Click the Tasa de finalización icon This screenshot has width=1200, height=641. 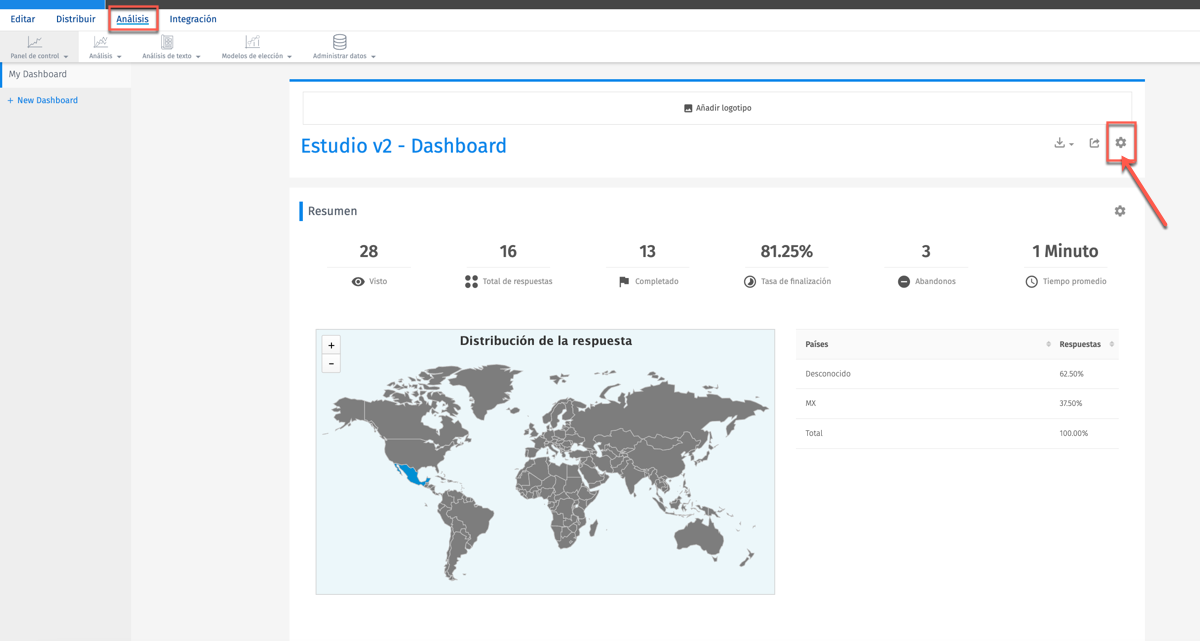(x=750, y=282)
